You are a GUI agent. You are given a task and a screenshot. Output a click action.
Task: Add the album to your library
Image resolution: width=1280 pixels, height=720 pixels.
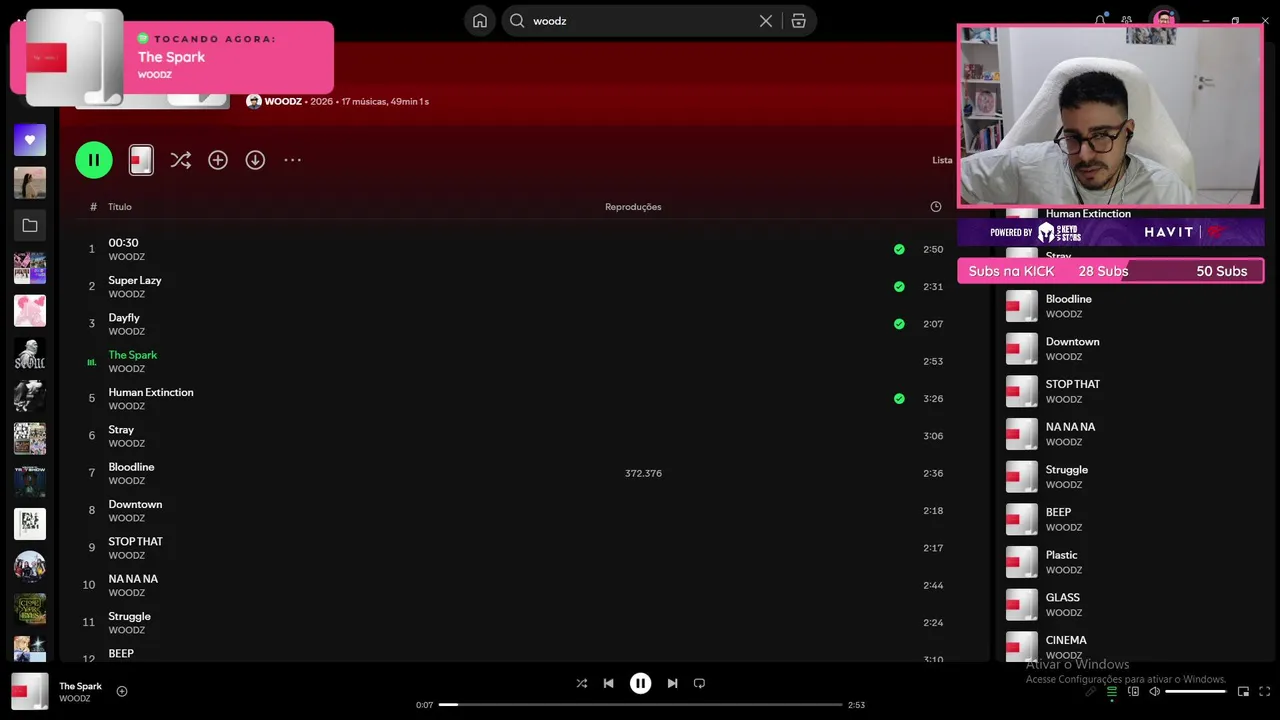click(x=218, y=160)
